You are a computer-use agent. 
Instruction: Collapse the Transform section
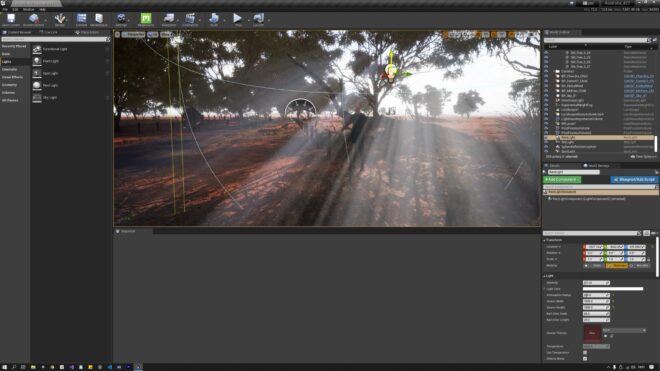point(553,240)
